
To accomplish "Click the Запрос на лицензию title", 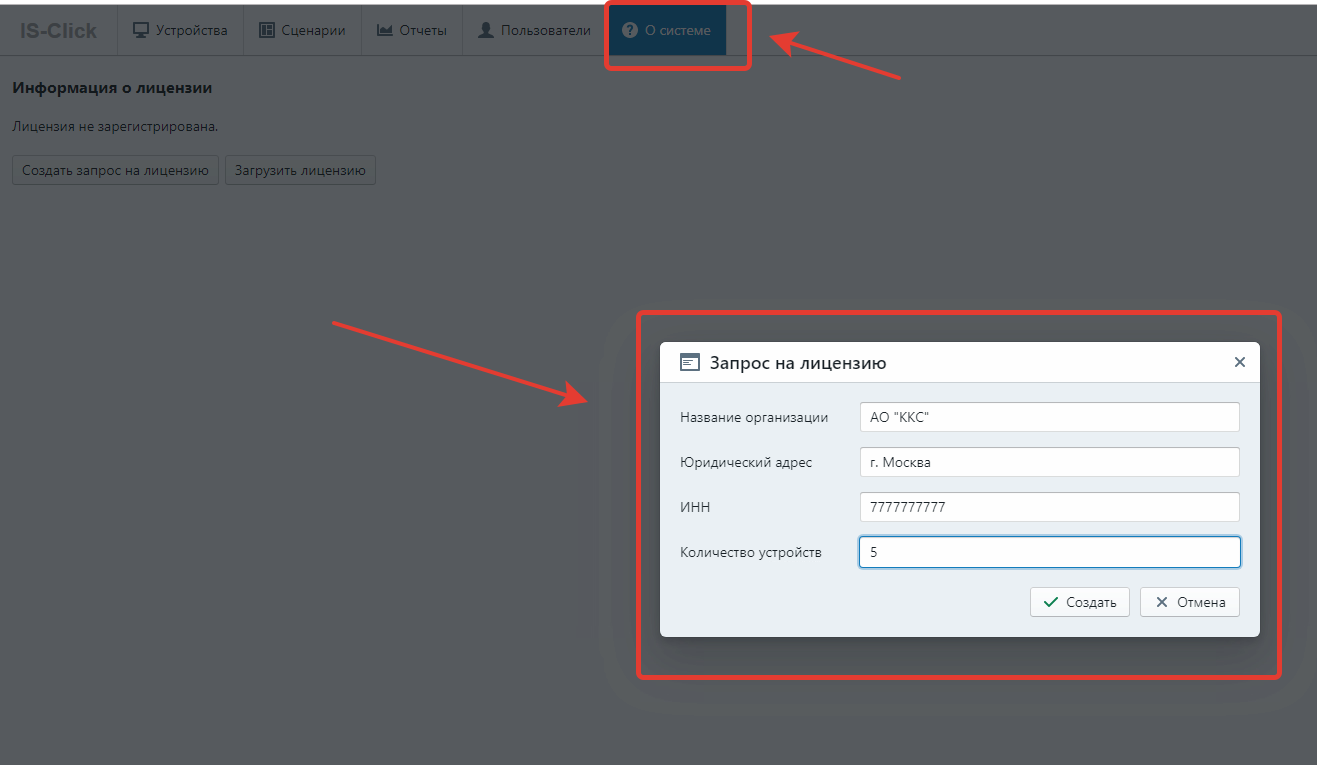I will coord(798,363).
